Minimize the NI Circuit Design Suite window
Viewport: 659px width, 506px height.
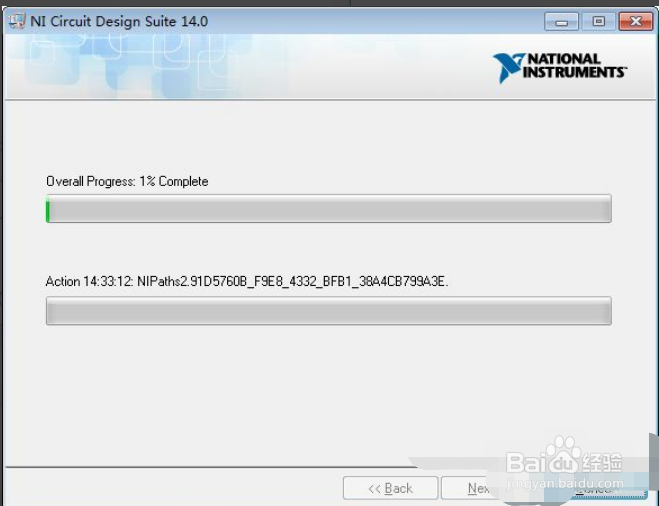tap(561, 21)
